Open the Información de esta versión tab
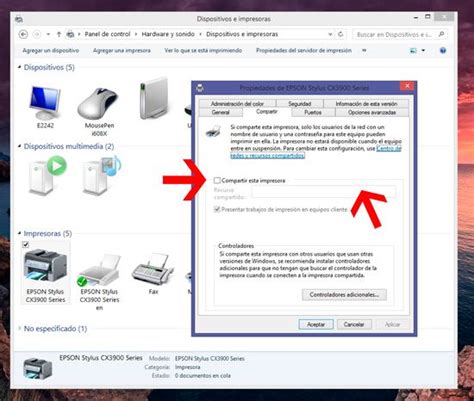 click(x=366, y=104)
